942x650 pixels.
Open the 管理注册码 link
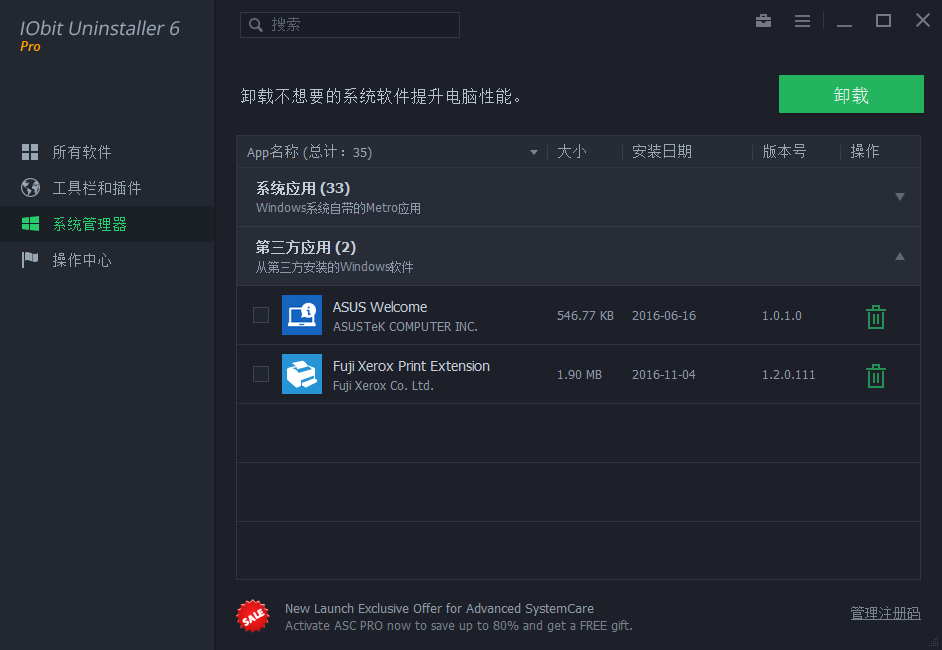coord(885,613)
